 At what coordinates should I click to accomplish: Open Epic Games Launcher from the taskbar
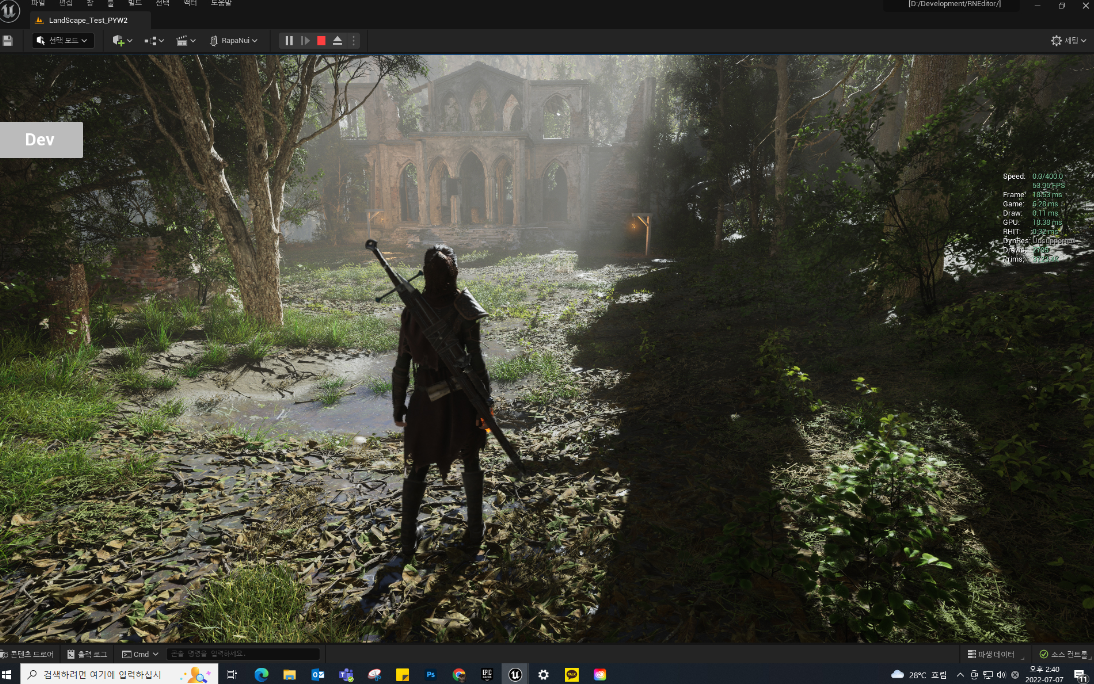487,674
